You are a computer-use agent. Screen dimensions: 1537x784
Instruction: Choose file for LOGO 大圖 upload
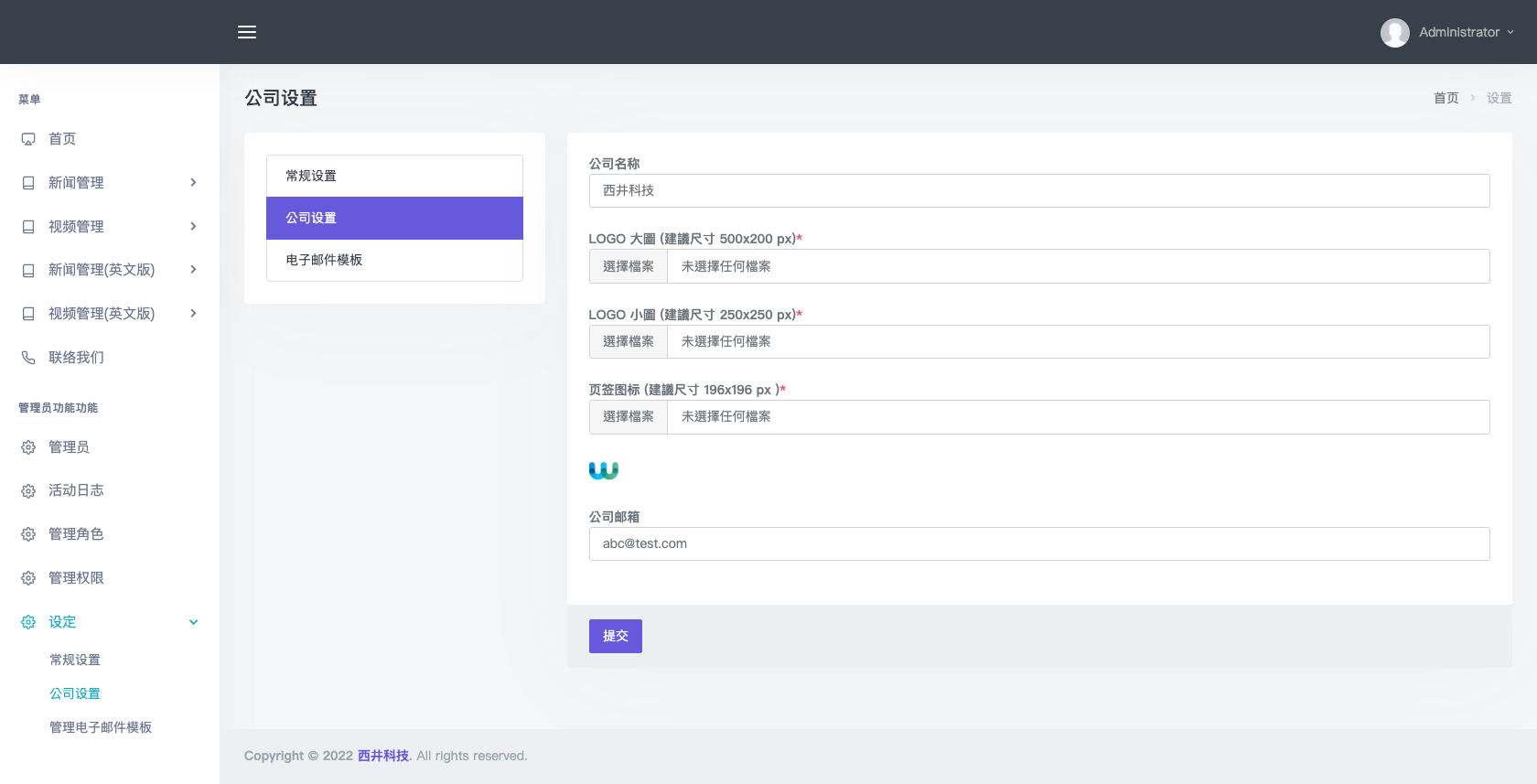point(629,266)
